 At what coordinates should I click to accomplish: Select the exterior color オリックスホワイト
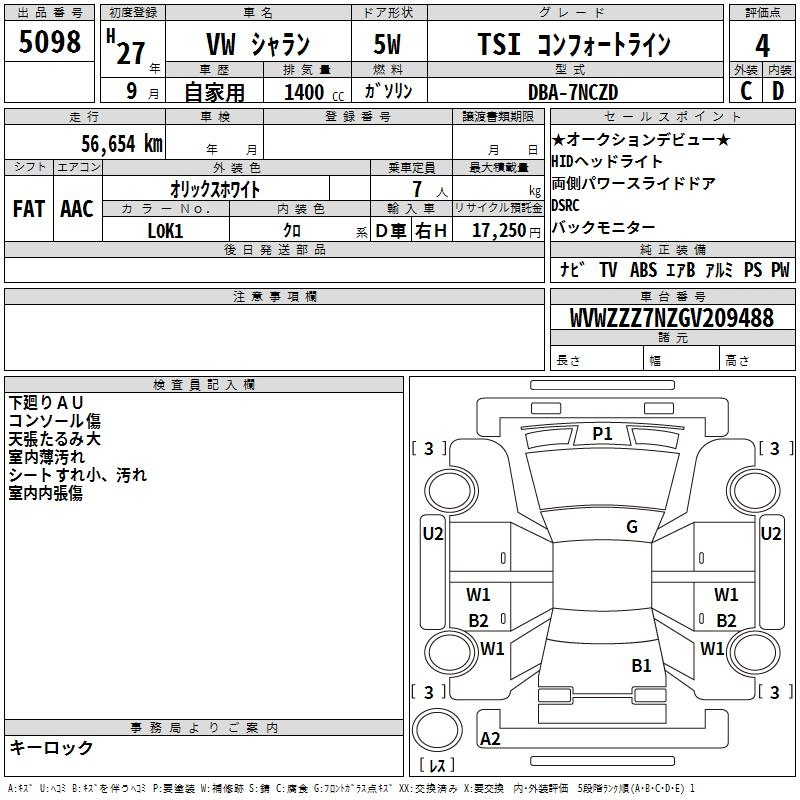[215, 188]
